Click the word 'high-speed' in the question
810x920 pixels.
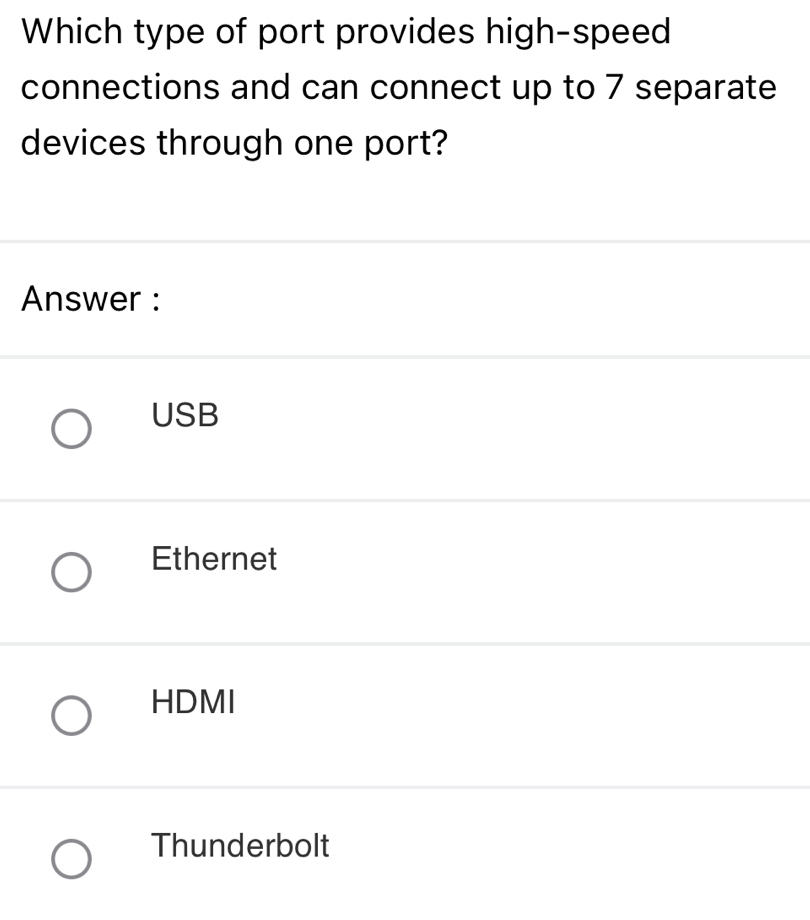(x=578, y=32)
